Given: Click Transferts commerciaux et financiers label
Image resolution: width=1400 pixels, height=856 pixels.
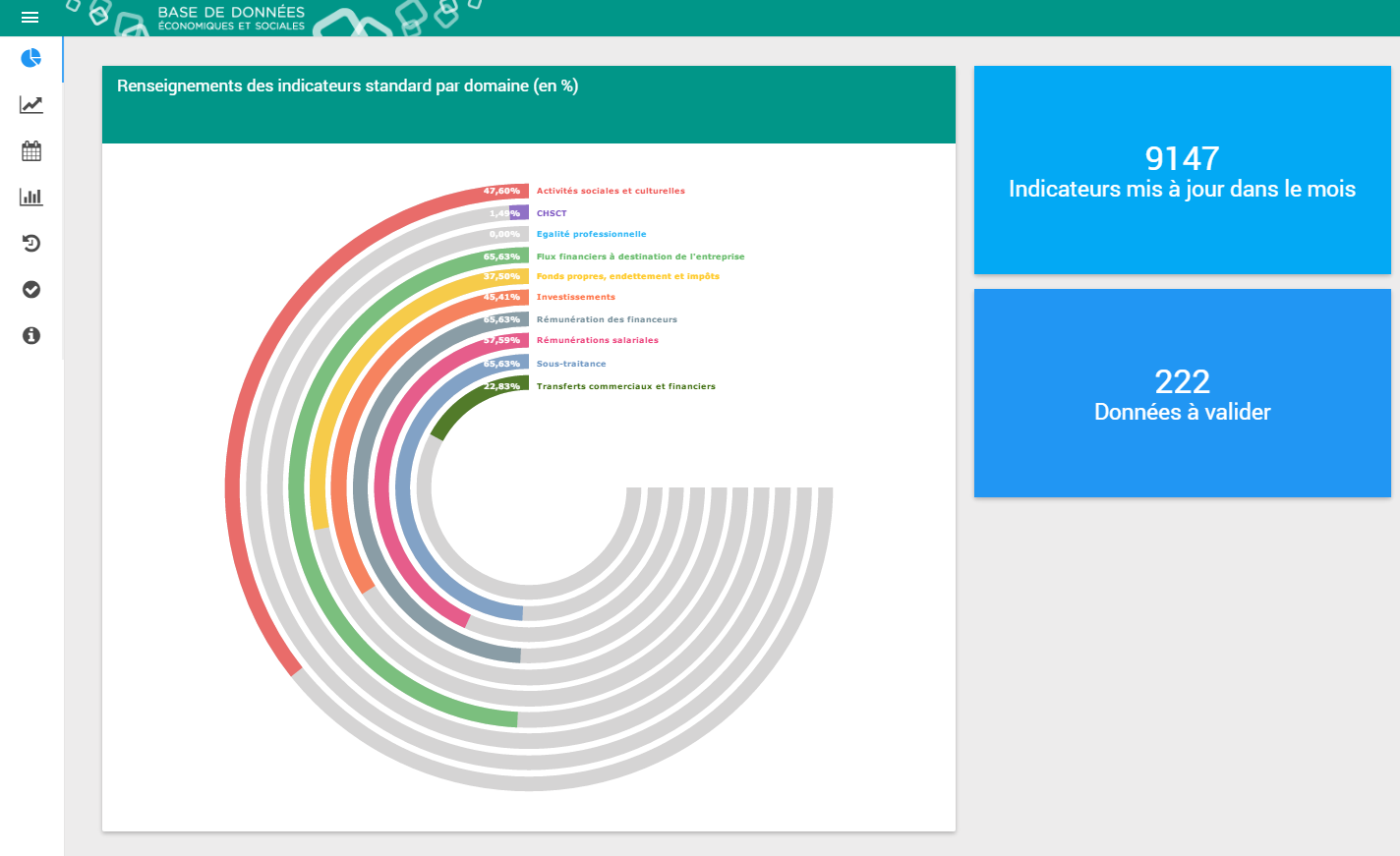Looking at the screenshot, I should 625,386.
